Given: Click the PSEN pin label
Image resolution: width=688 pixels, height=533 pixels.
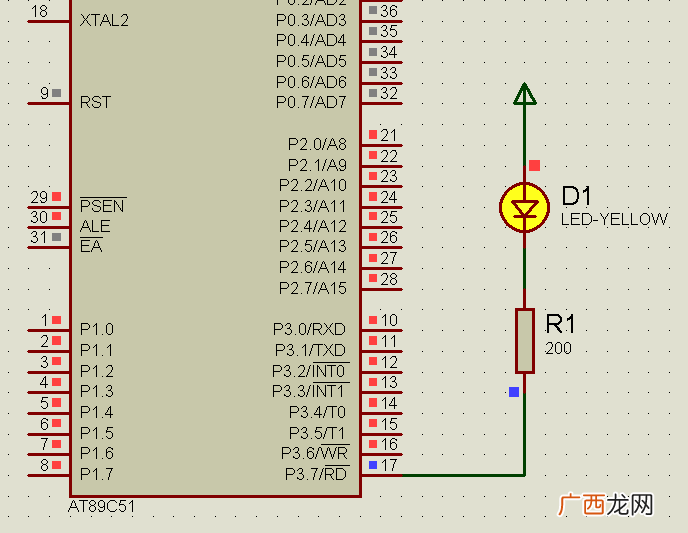Looking at the screenshot, I should pyautogui.click(x=103, y=206).
